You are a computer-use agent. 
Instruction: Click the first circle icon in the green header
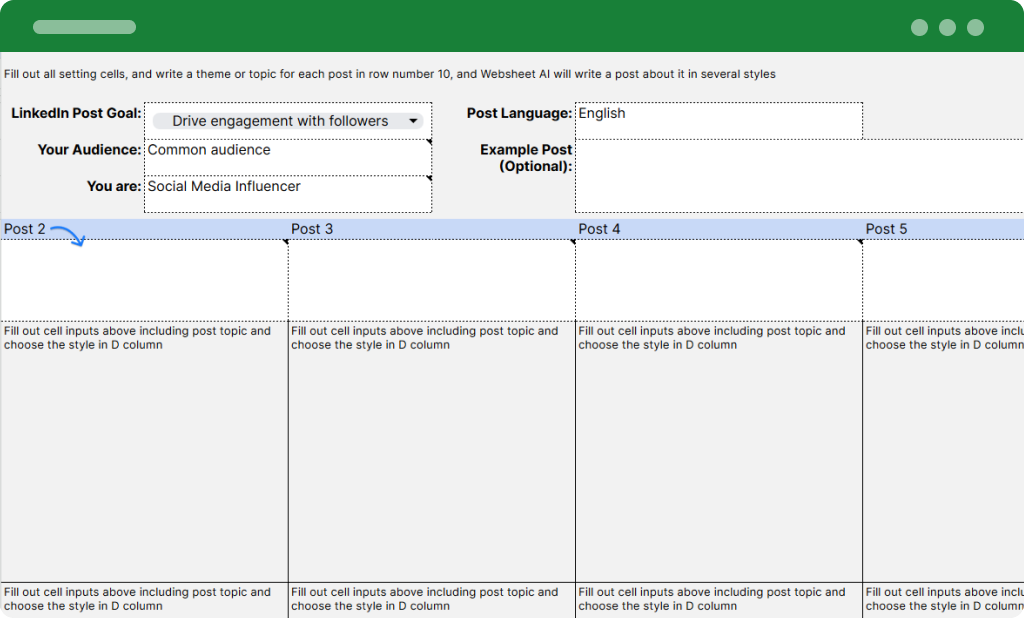(917, 28)
